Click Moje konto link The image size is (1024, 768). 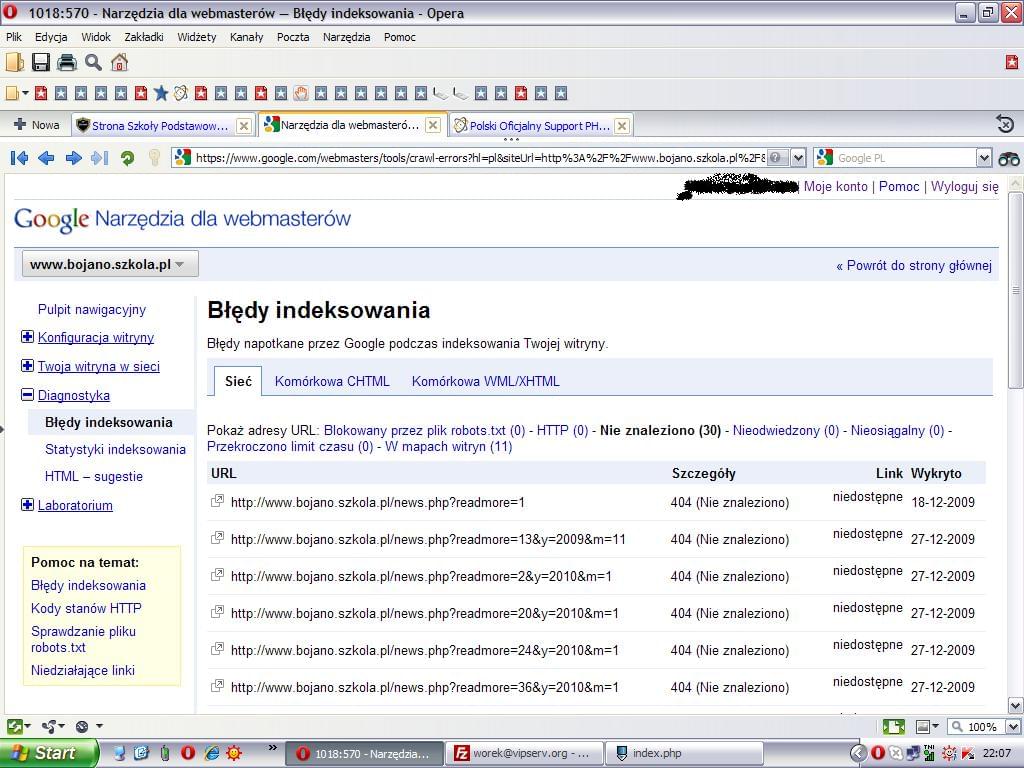(835, 187)
